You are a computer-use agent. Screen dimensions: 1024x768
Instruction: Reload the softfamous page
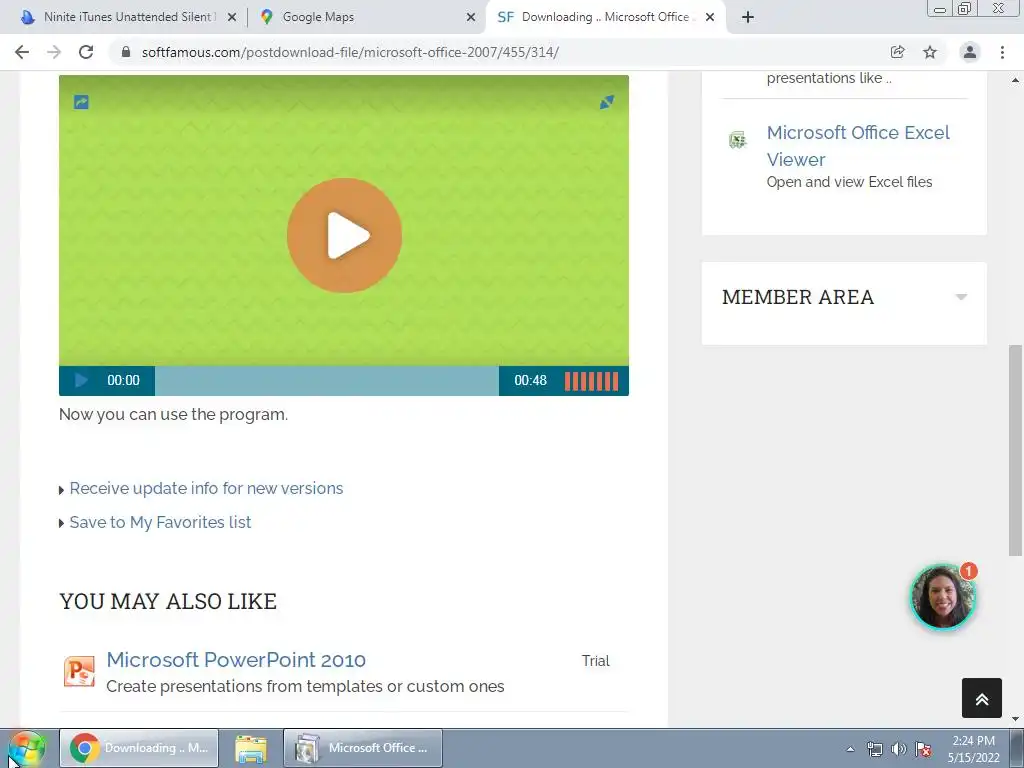[86, 52]
